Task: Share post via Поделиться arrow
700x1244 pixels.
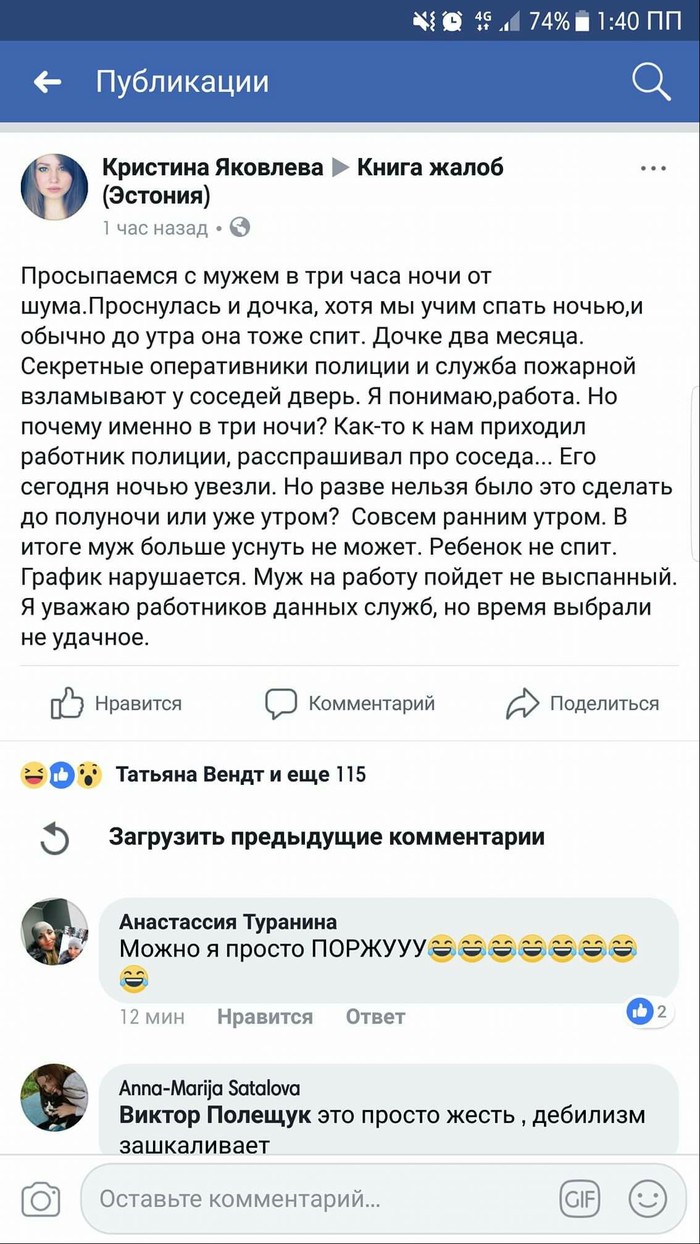Action: [582, 704]
